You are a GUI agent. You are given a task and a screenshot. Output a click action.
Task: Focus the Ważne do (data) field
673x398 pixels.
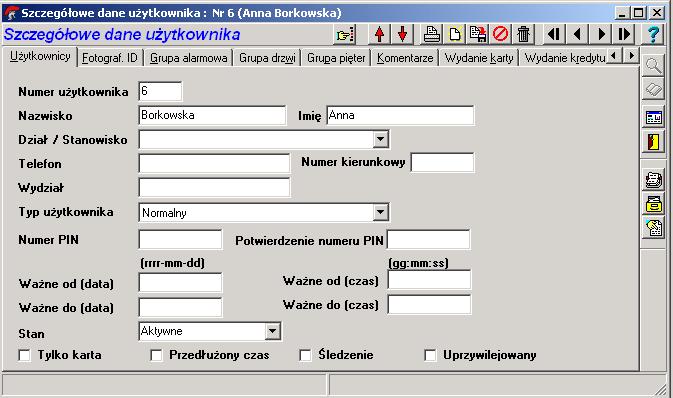tap(180, 307)
